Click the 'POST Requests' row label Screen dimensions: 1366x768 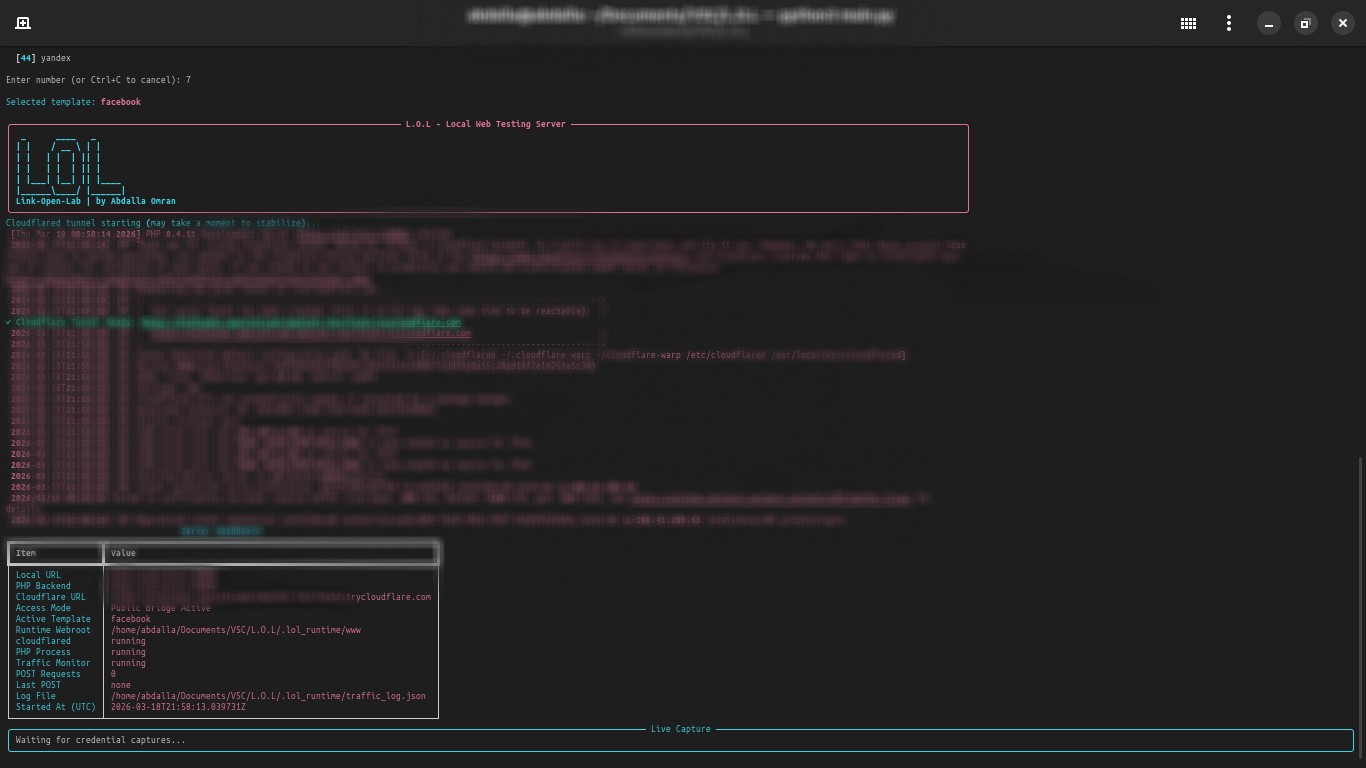coord(48,674)
